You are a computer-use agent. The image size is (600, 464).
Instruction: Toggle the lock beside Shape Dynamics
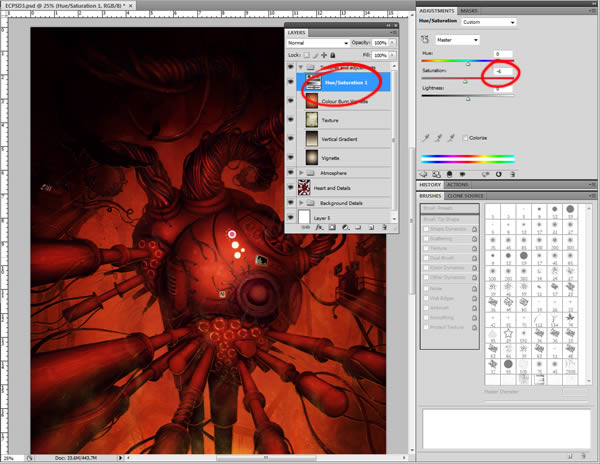[x=474, y=229]
